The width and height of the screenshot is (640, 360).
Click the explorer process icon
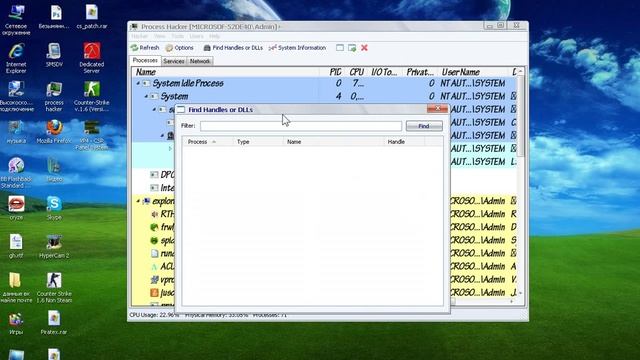point(146,201)
